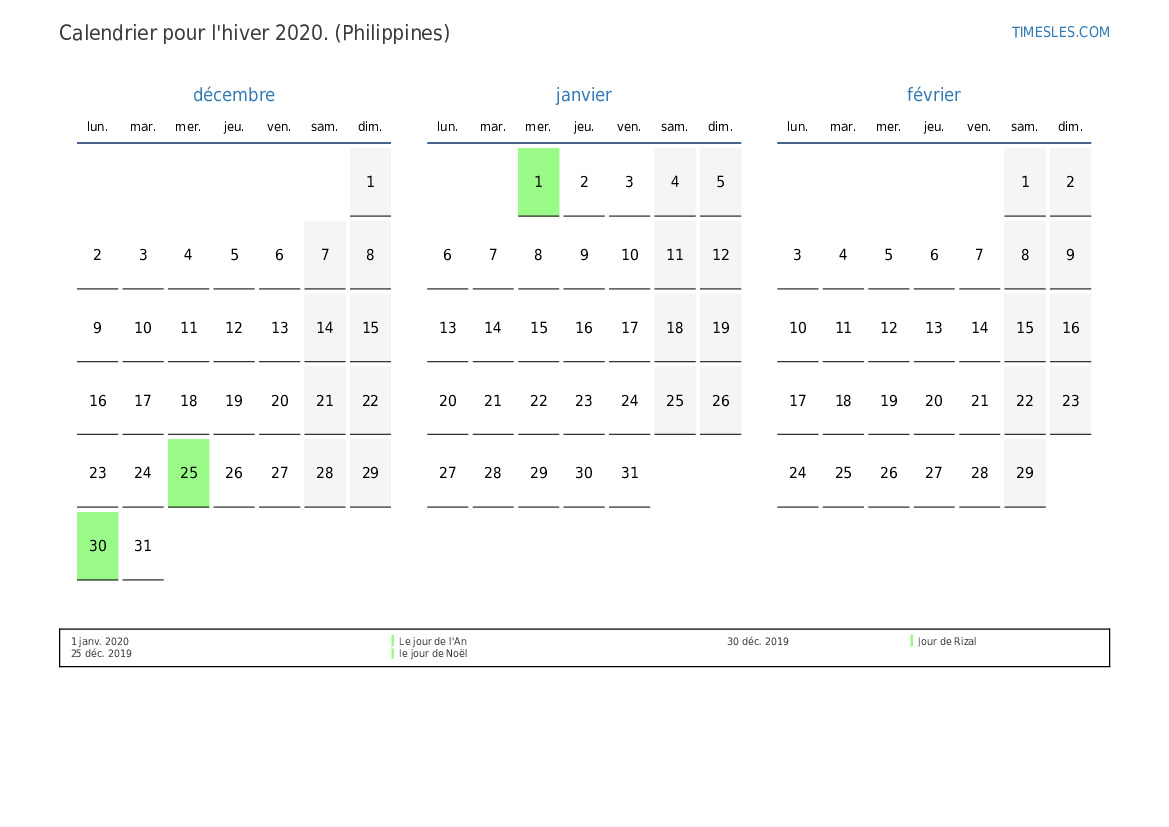This screenshot has width=1169, height=827.
Task: Click December 31 in the calendar
Action: pyautogui.click(x=143, y=546)
